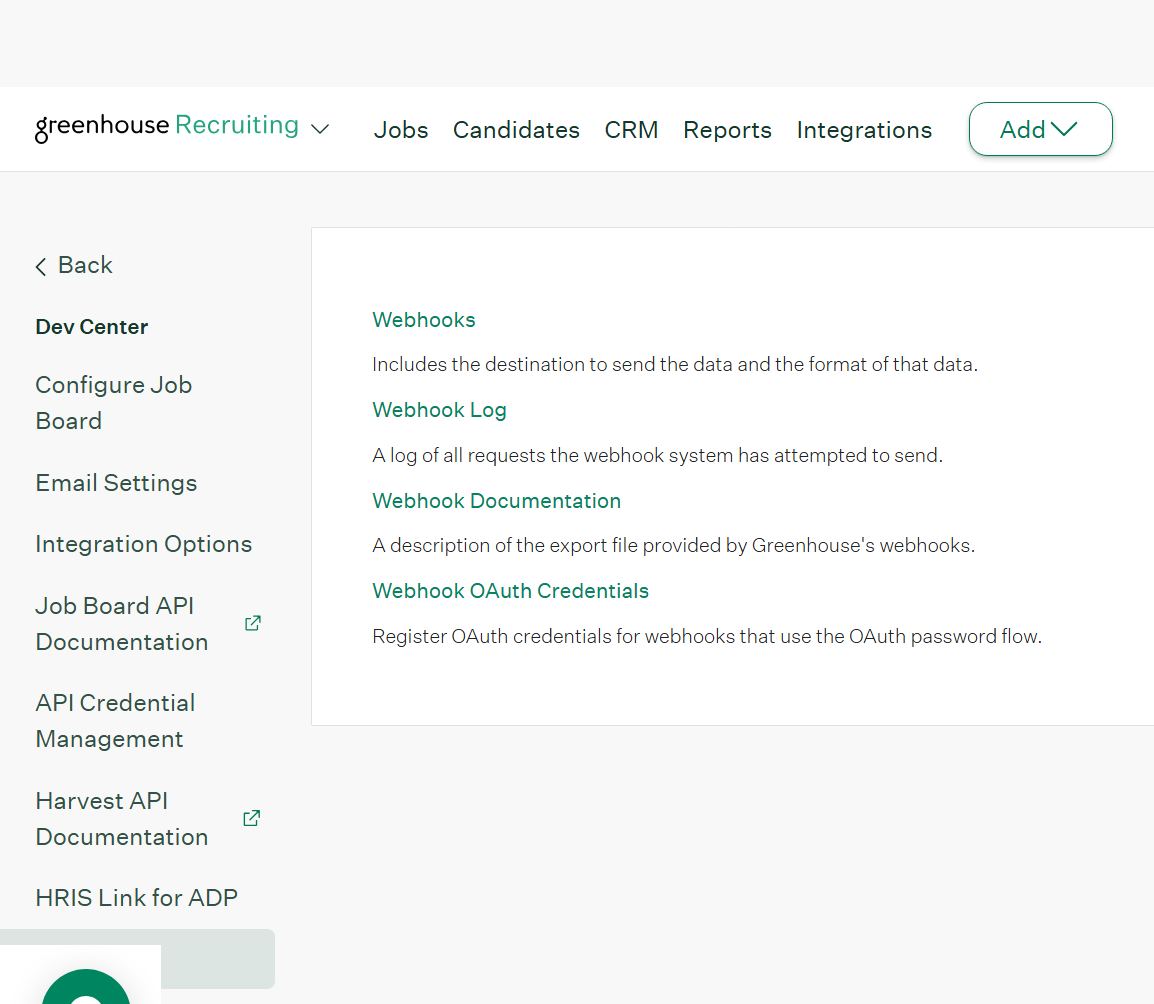Open the Webhooks link
Image resolution: width=1154 pixels, height=1004 pixels.
point(424,320)
